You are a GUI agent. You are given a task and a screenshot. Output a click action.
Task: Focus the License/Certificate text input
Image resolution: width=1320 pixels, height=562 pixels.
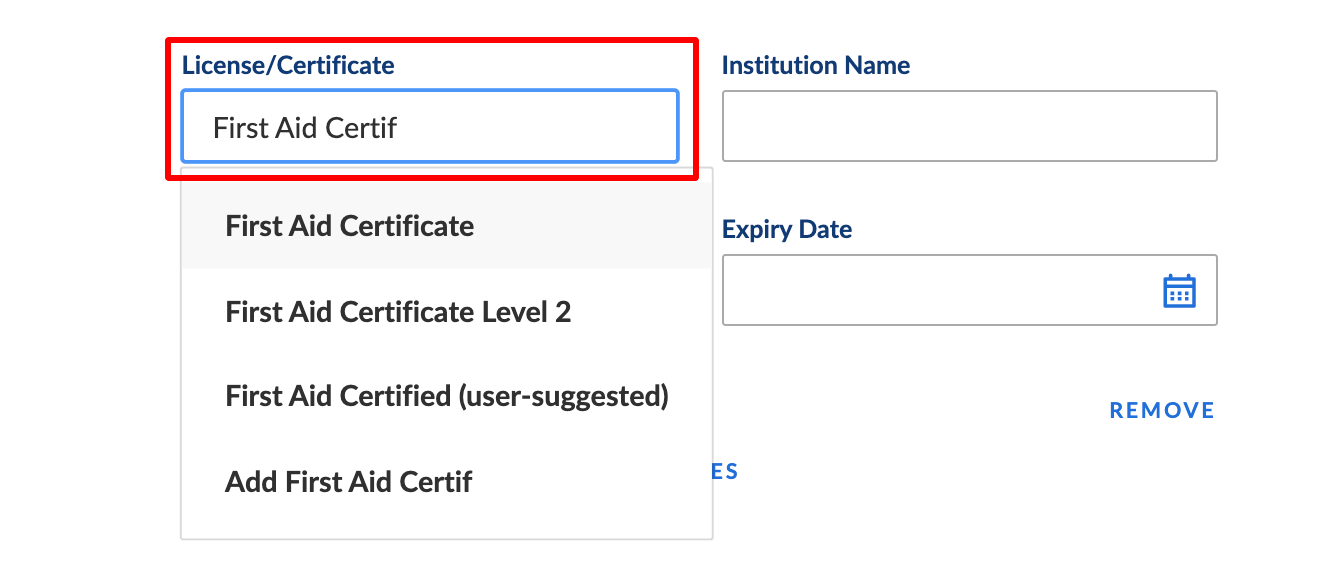pyautogui.click(x=430, y=126)
